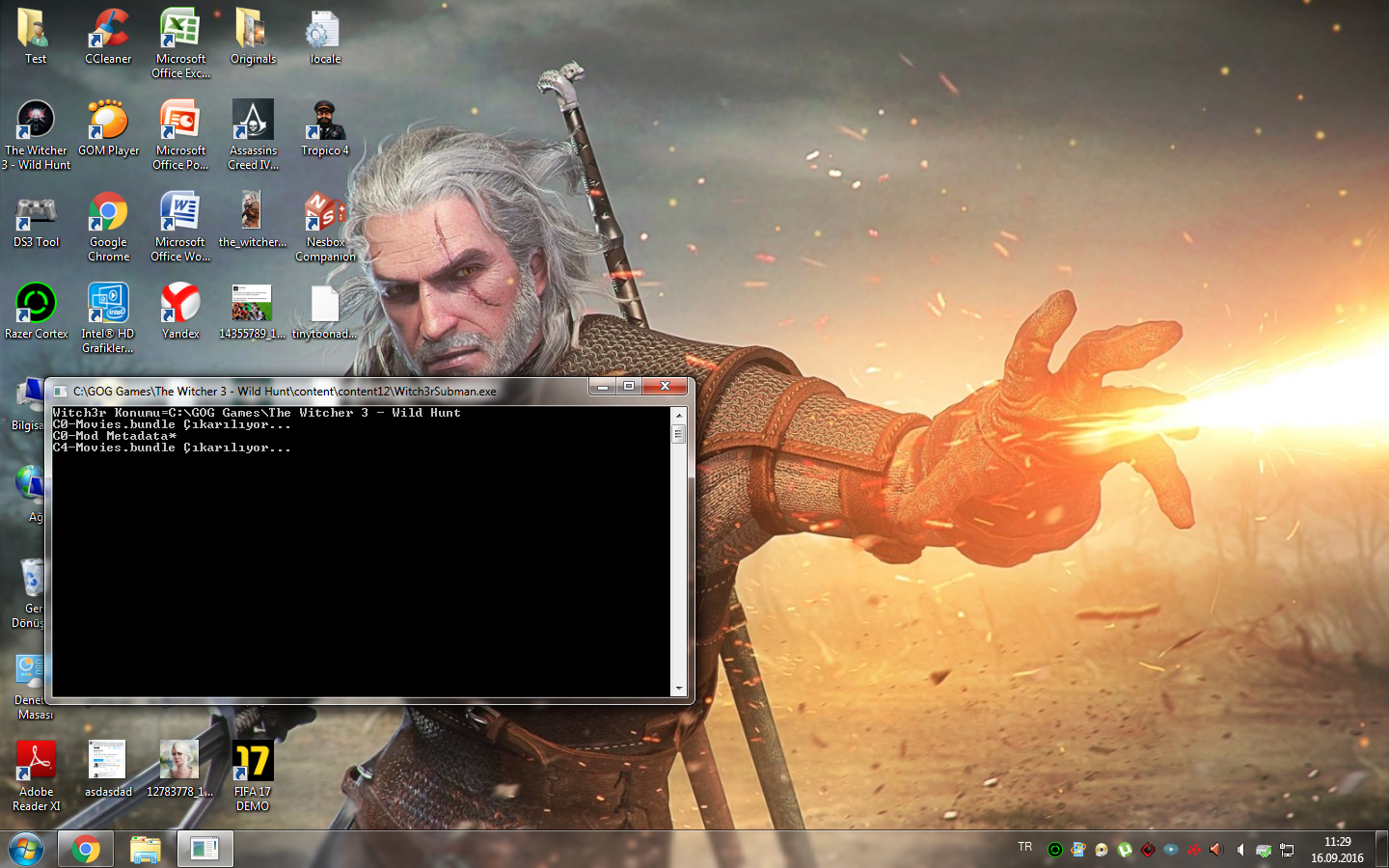Open Microsoft Office Word shortcut
Screen dimensions: 1389x868
click(x=180, y=227)
